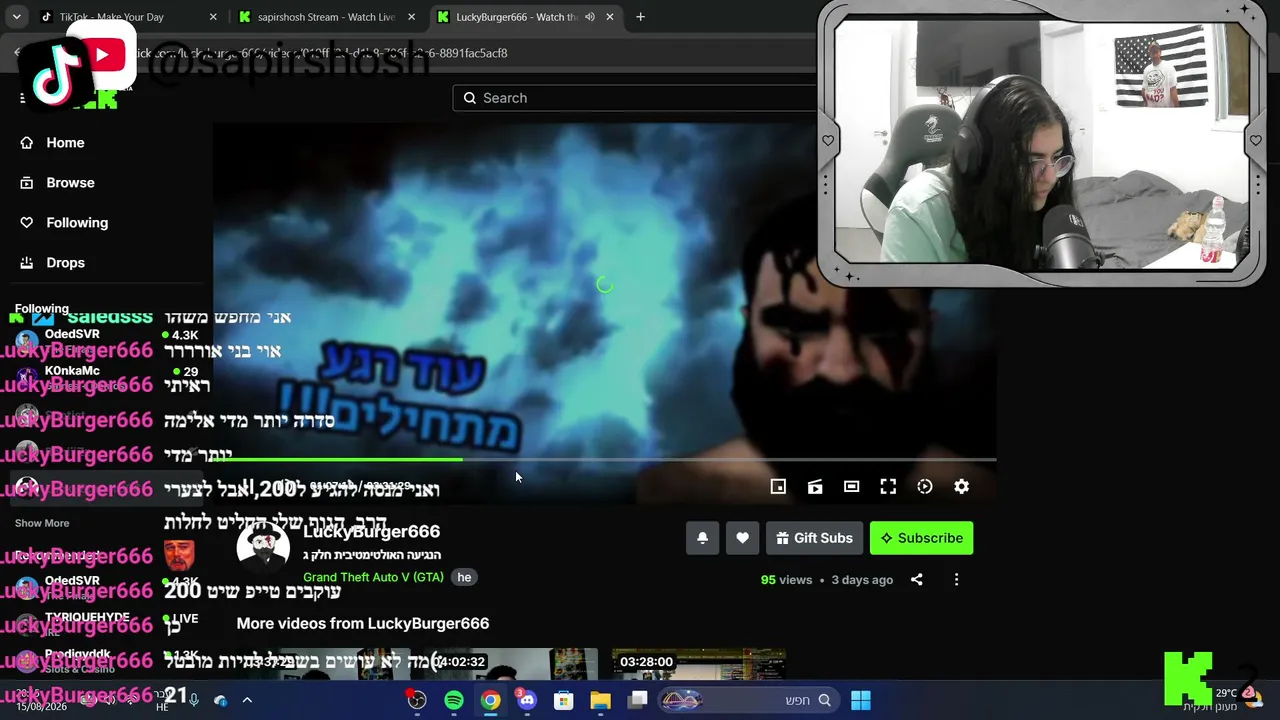Open Discord from the taskbar
Image resolution: width=1280 pixels, height=720 pixels.
[527, 700]
